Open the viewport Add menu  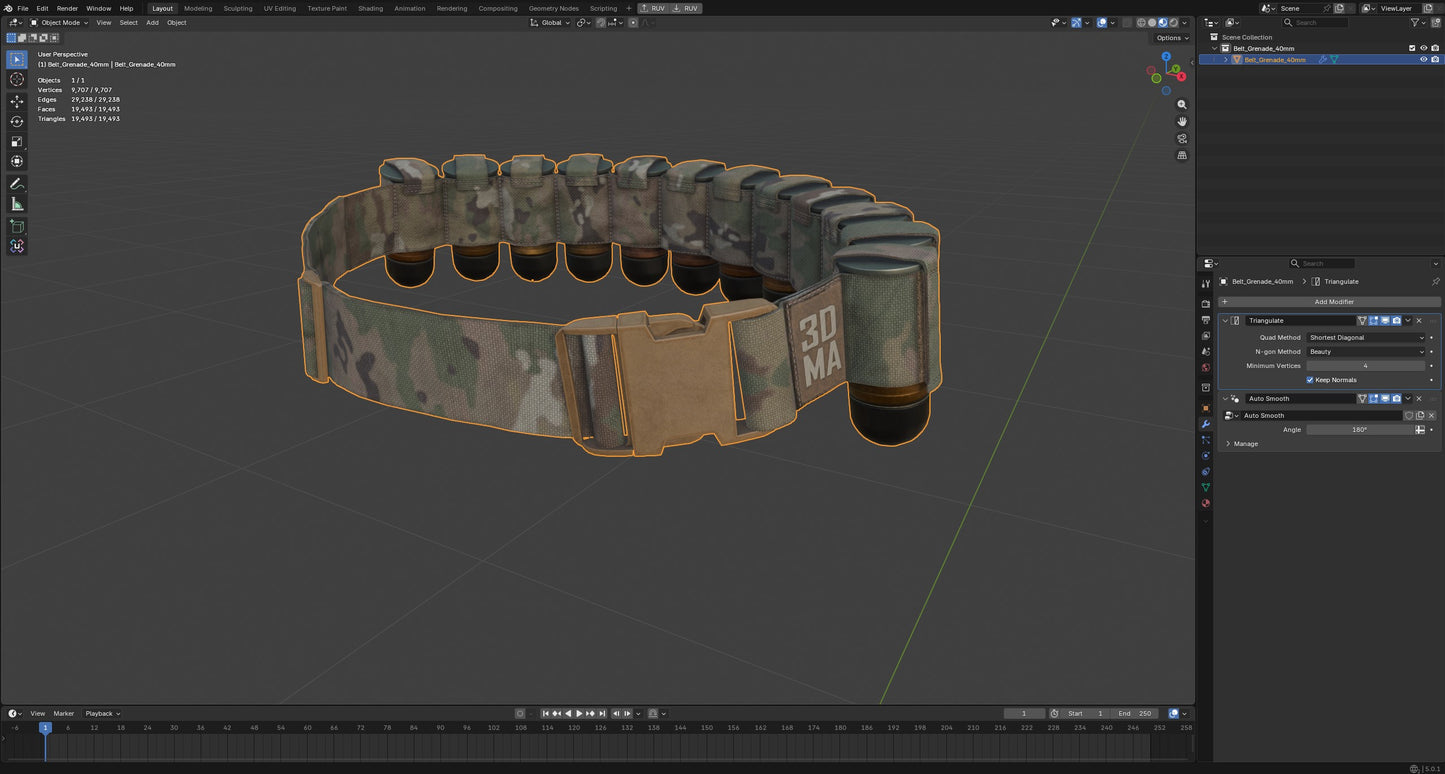tap(152, 22)
